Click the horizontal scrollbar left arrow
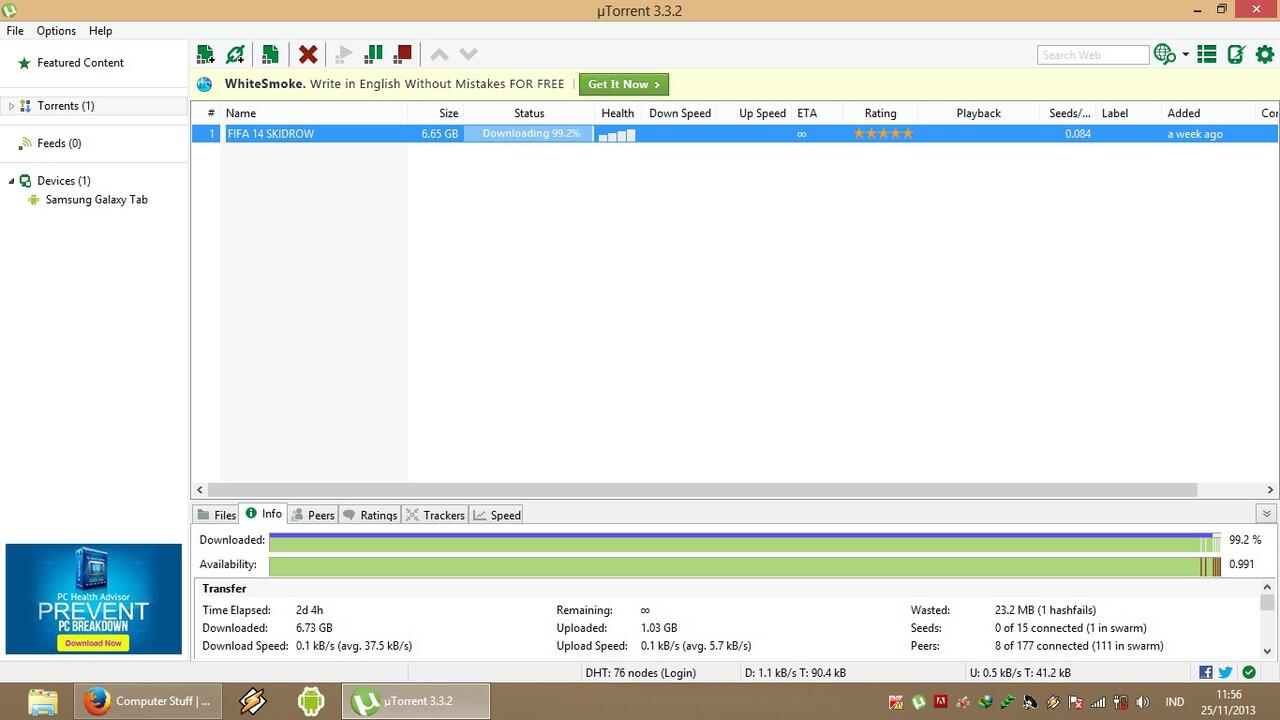Screen dimensions: 1280x720 (200, 490)
